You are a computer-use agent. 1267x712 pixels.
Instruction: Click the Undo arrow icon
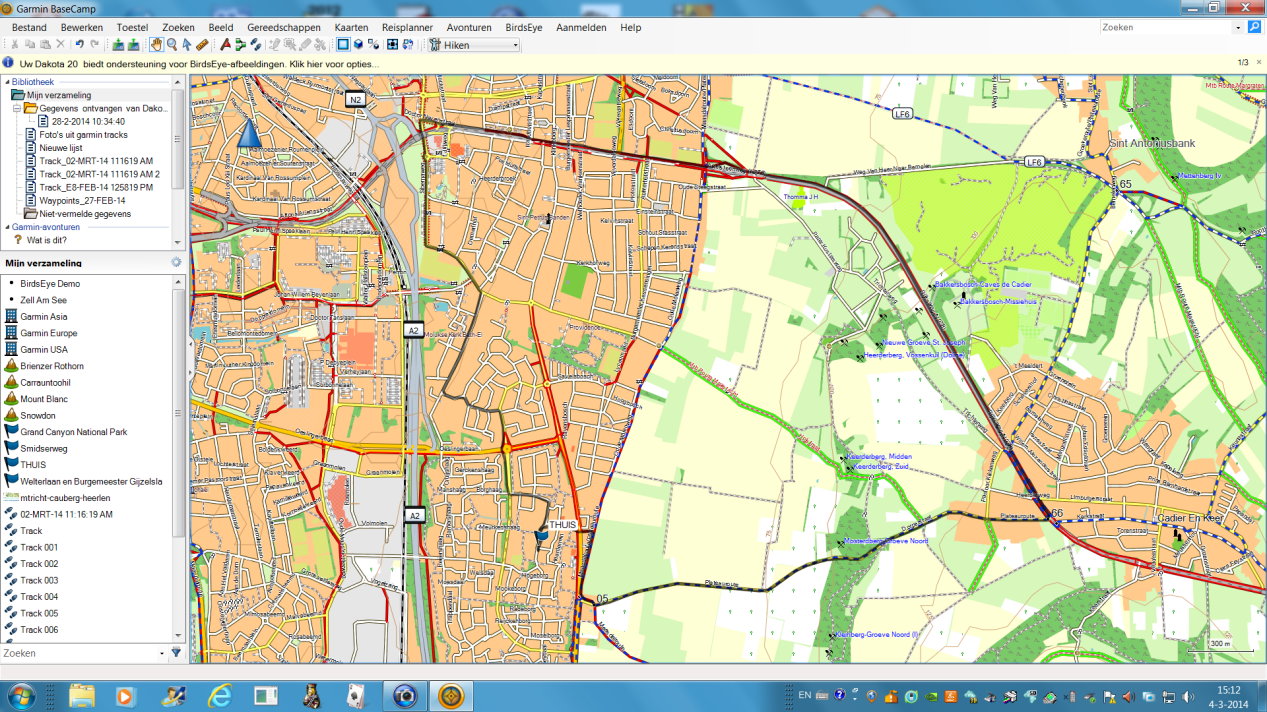click(x=79, y=44)
